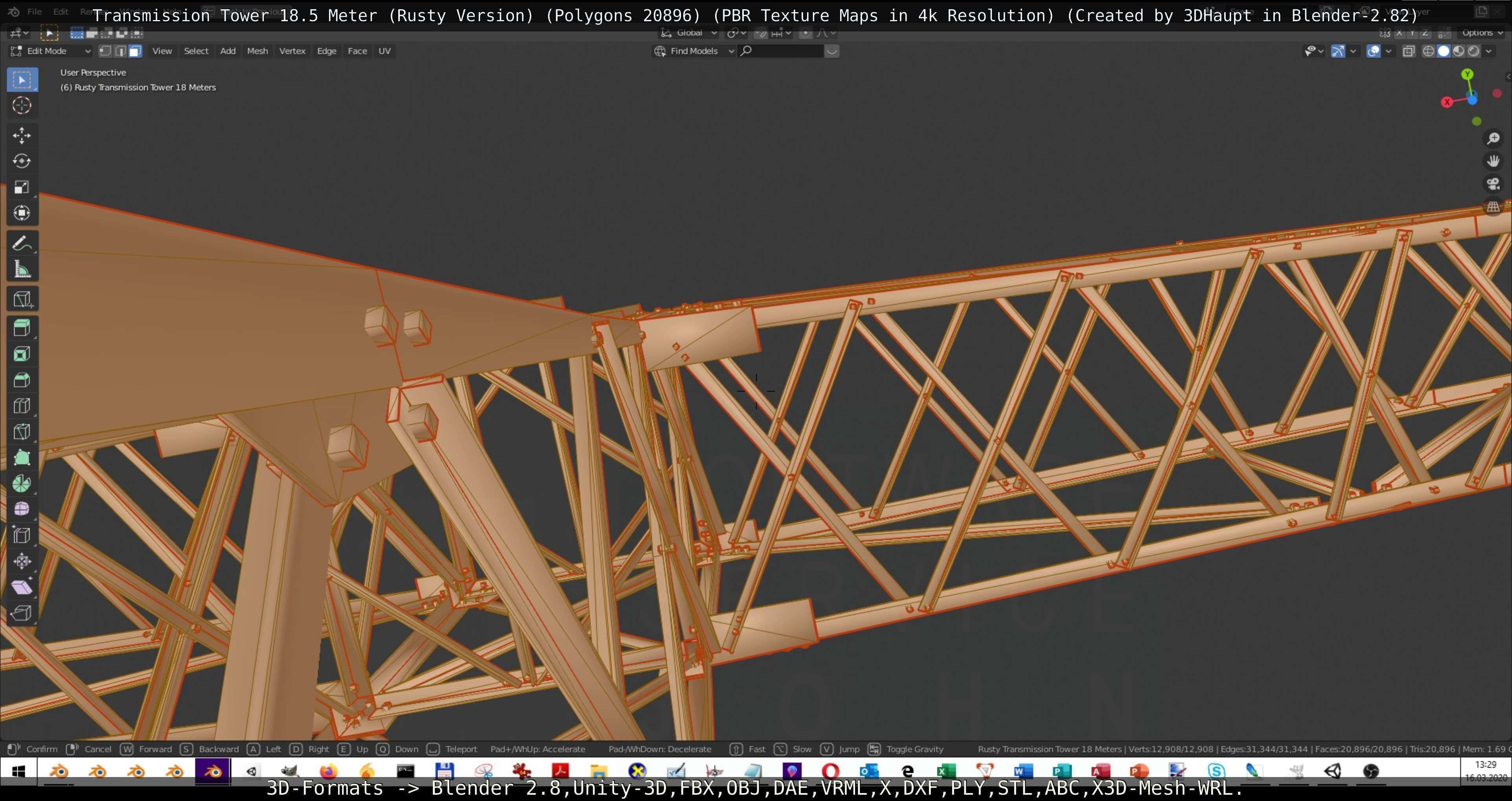
Task: Open the View menu
Action: point(162,51)
